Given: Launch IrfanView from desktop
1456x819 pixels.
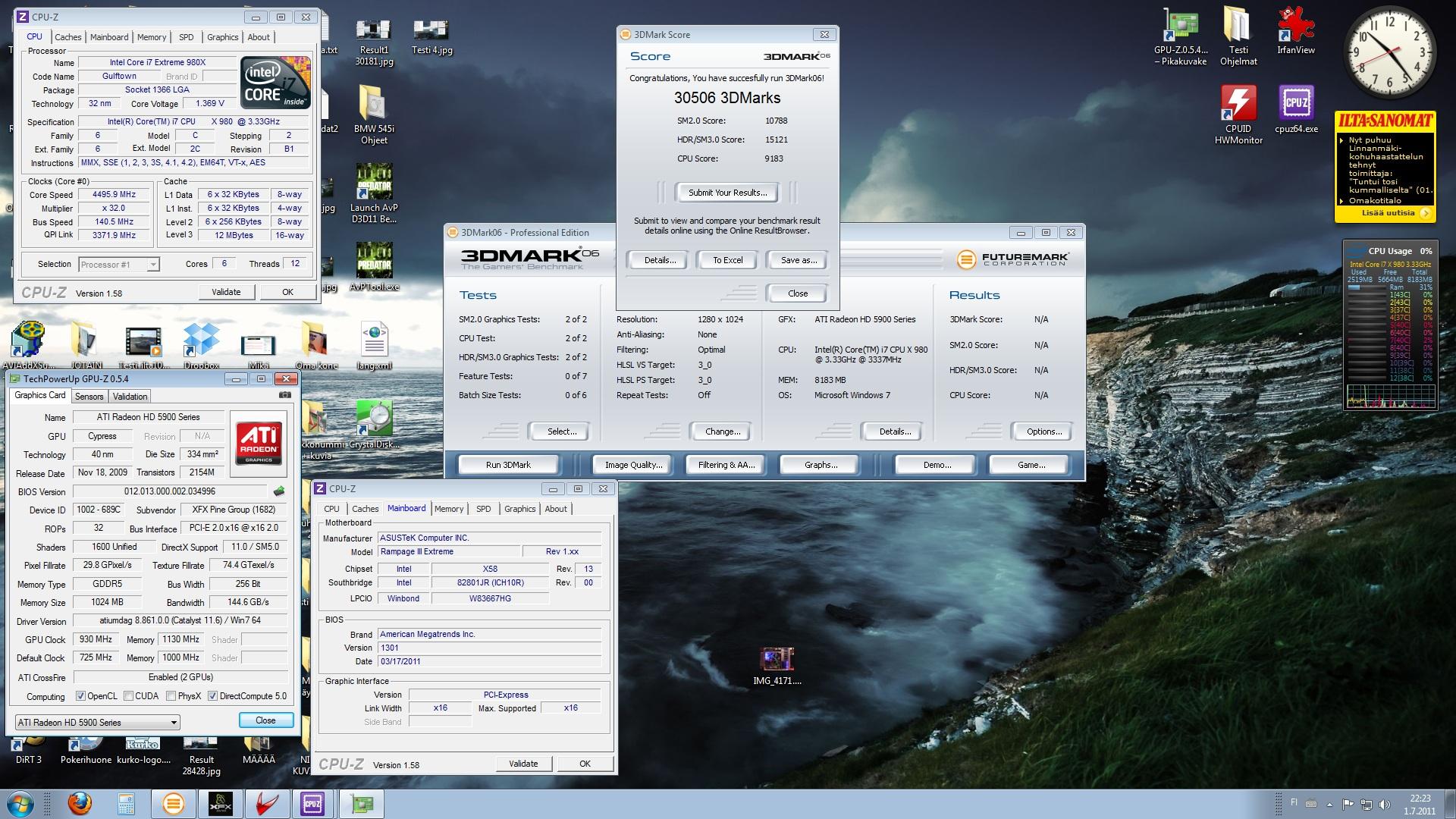Looking at the screenshot, I should [1296, 32].
